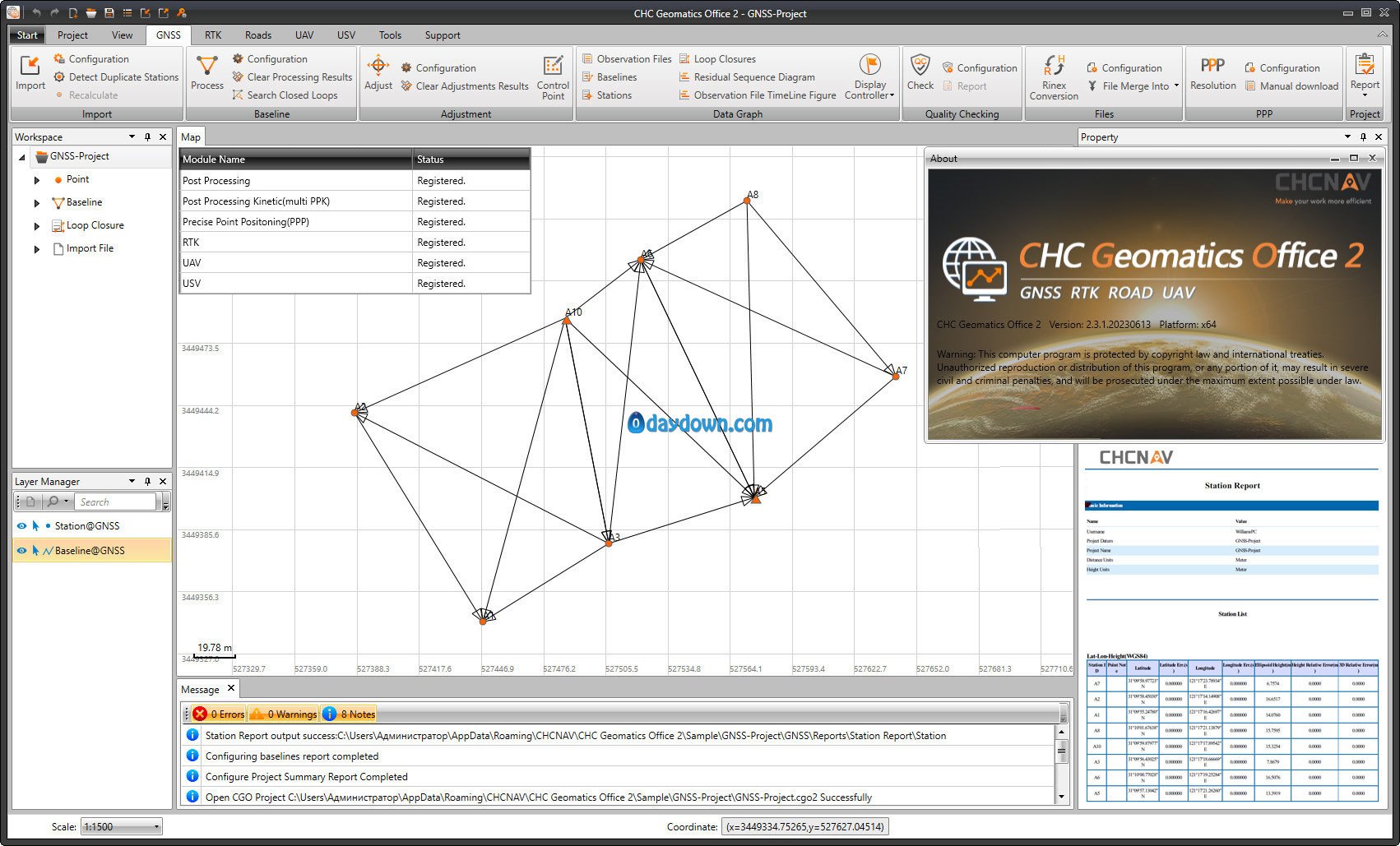This screenshot has height=846, width=1400.
Task: Click Search Closed Loops
Action: (285, 95)
